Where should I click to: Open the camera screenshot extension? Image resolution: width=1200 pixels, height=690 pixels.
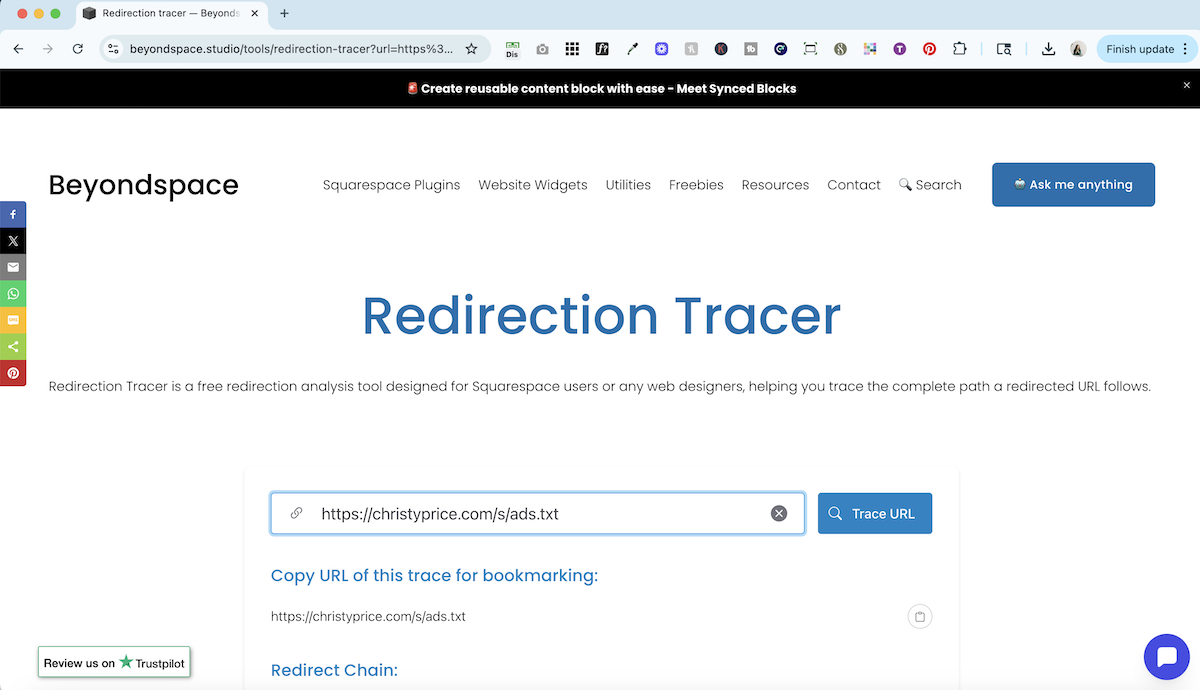[x=542, y=48]
